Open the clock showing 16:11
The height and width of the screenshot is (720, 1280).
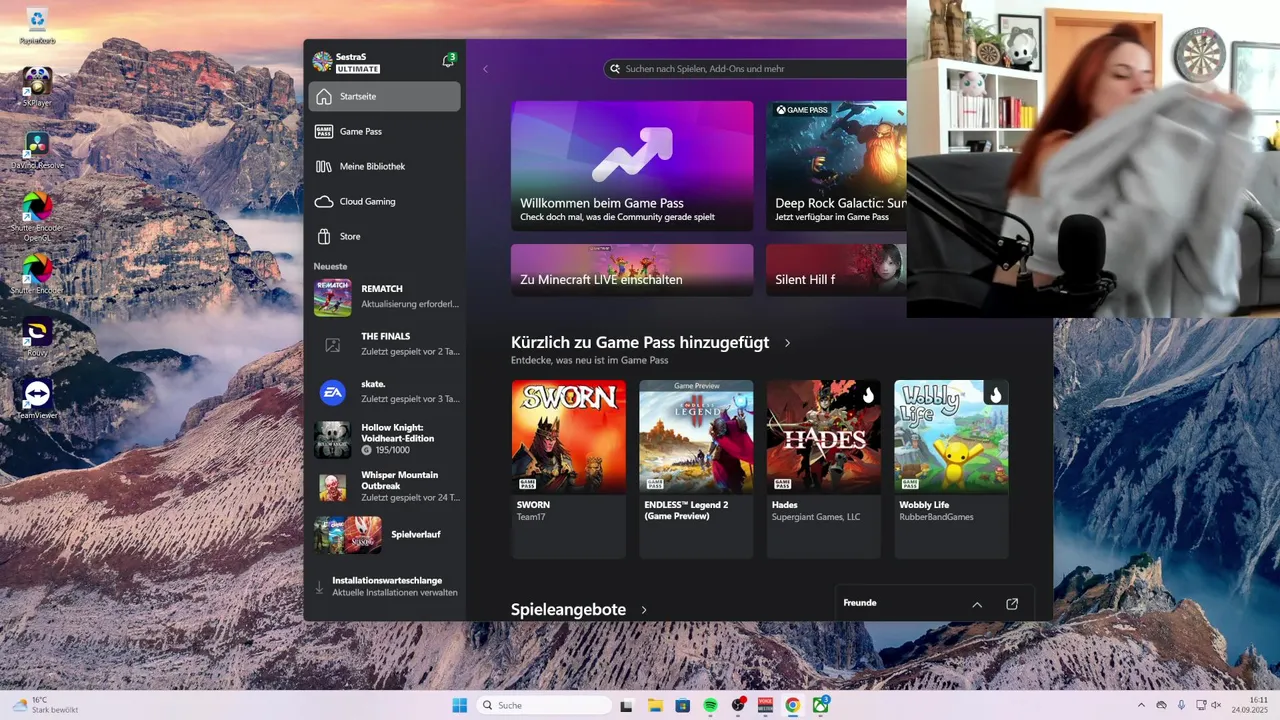(1250, 705)
